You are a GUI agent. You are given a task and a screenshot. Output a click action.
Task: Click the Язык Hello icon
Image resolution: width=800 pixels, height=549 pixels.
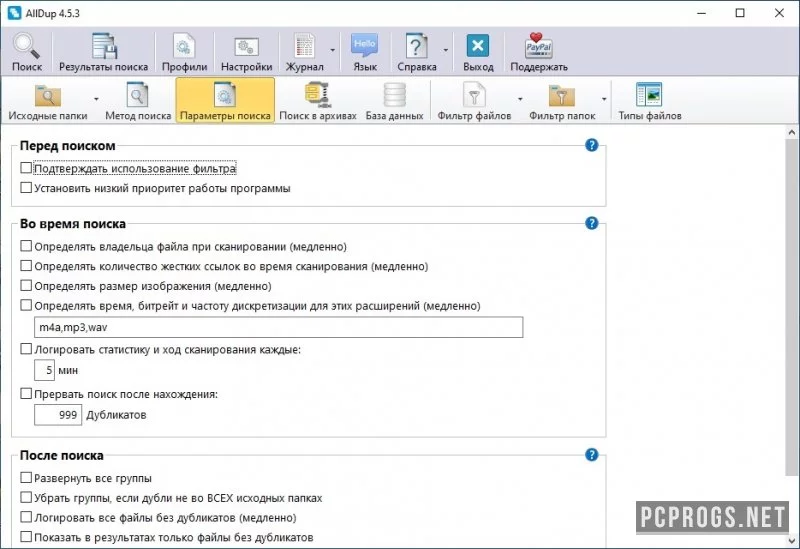click(365, 46)
